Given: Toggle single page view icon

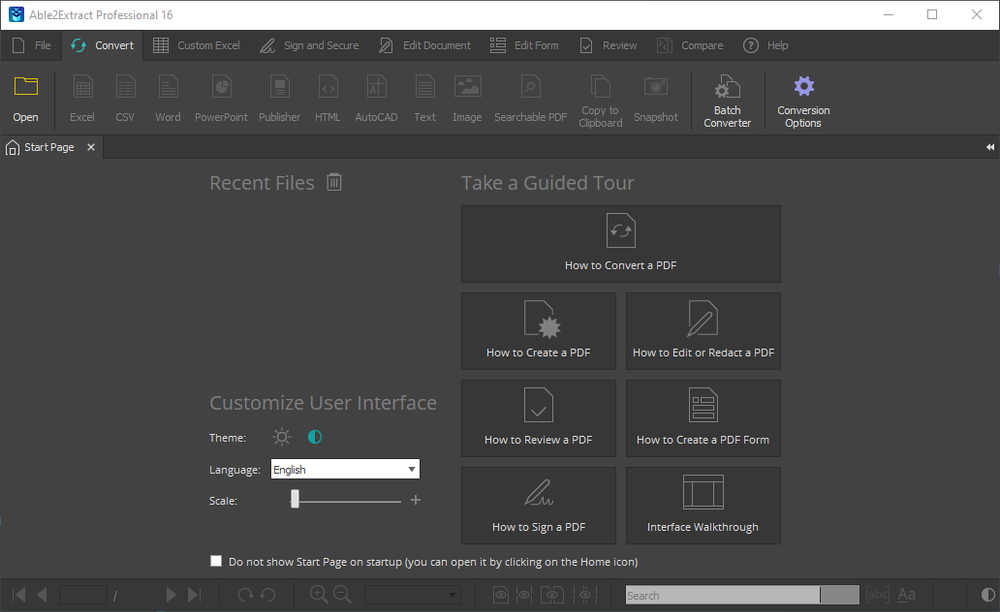Looking at the screenshot, I should point(501,595).
